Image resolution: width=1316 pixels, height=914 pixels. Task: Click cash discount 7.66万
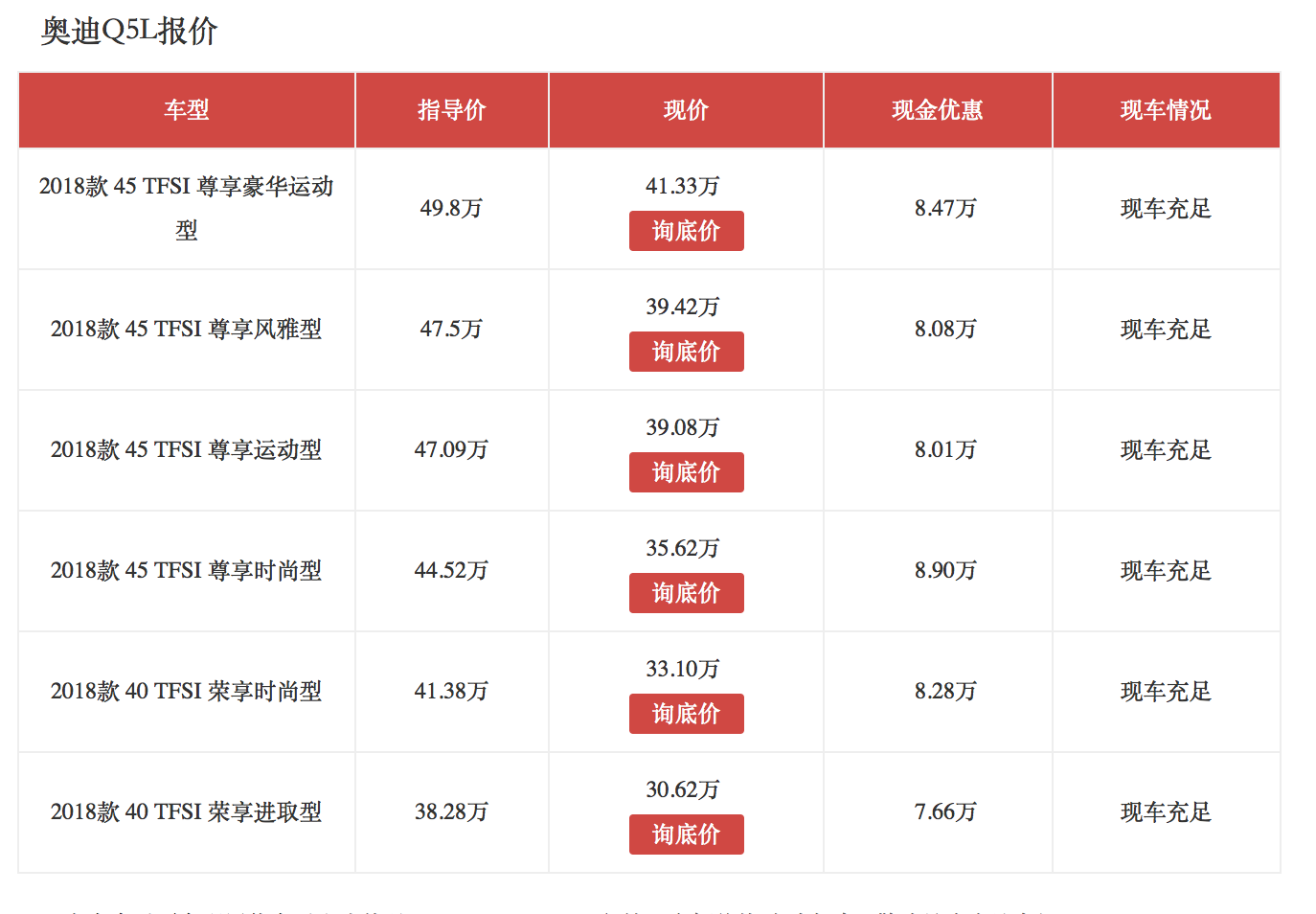point(945,811)
